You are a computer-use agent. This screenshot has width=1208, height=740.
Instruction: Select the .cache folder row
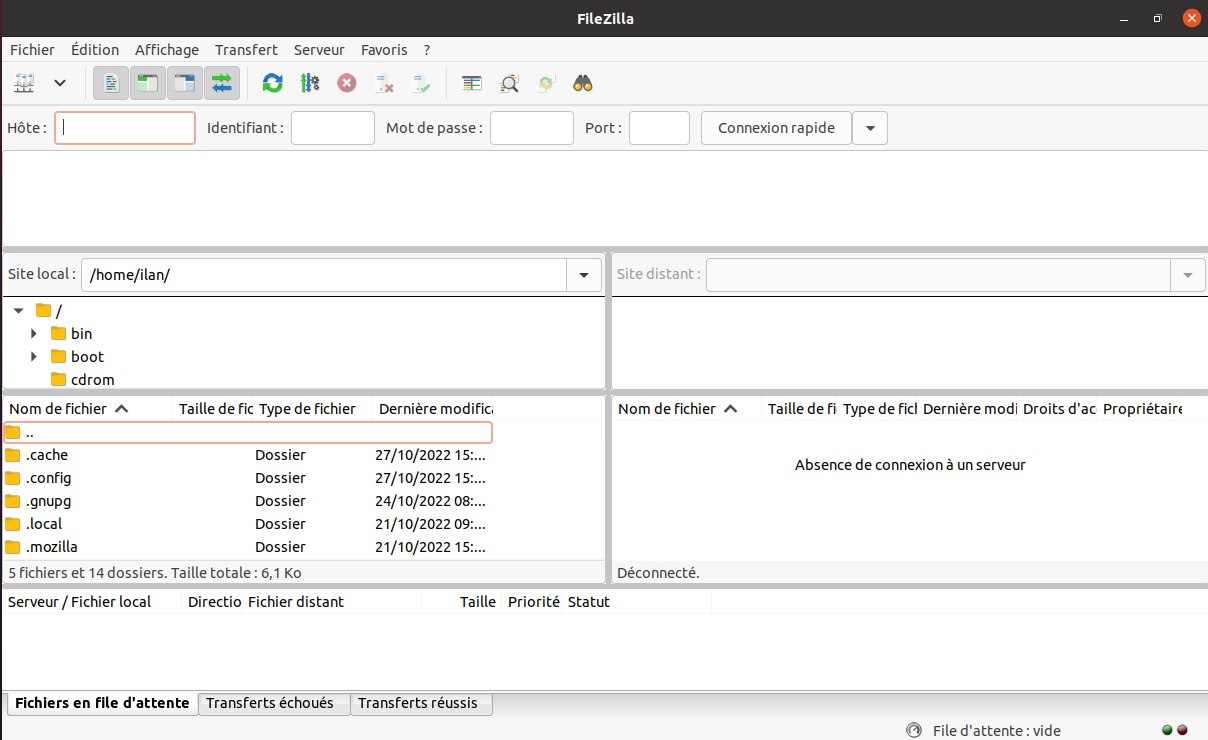[248, 455]
